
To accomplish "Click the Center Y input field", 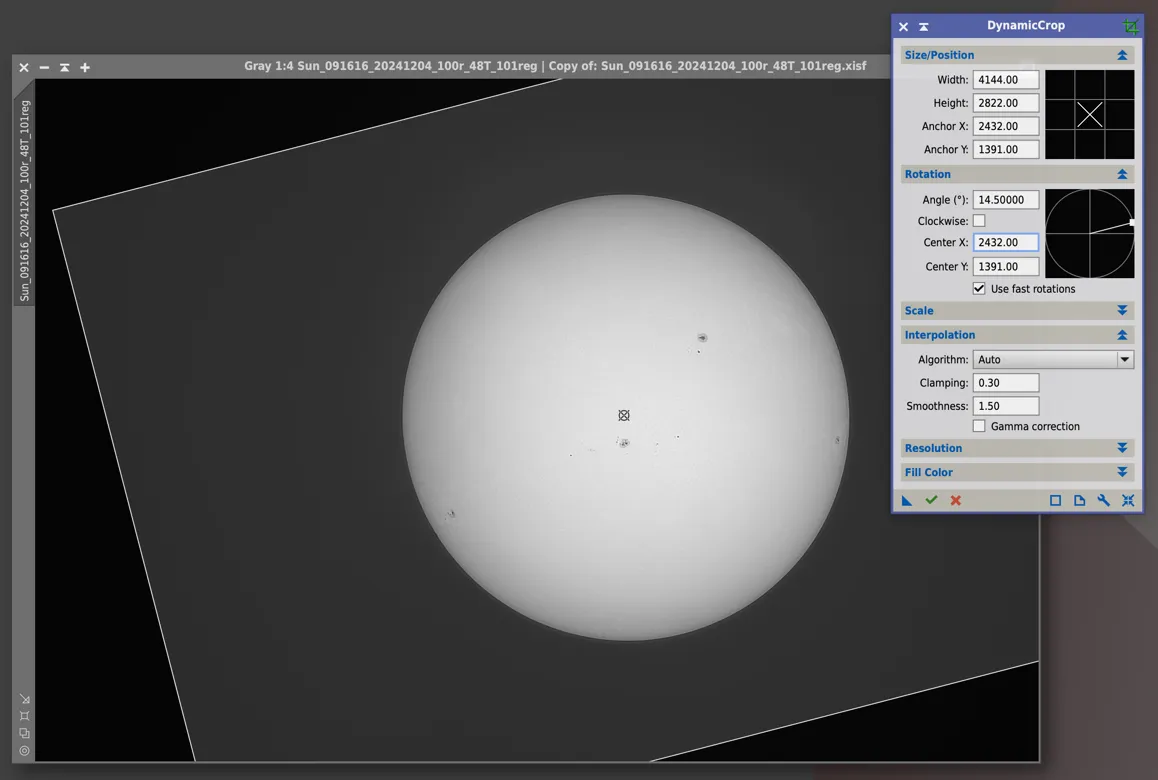I will [1006, 267].
